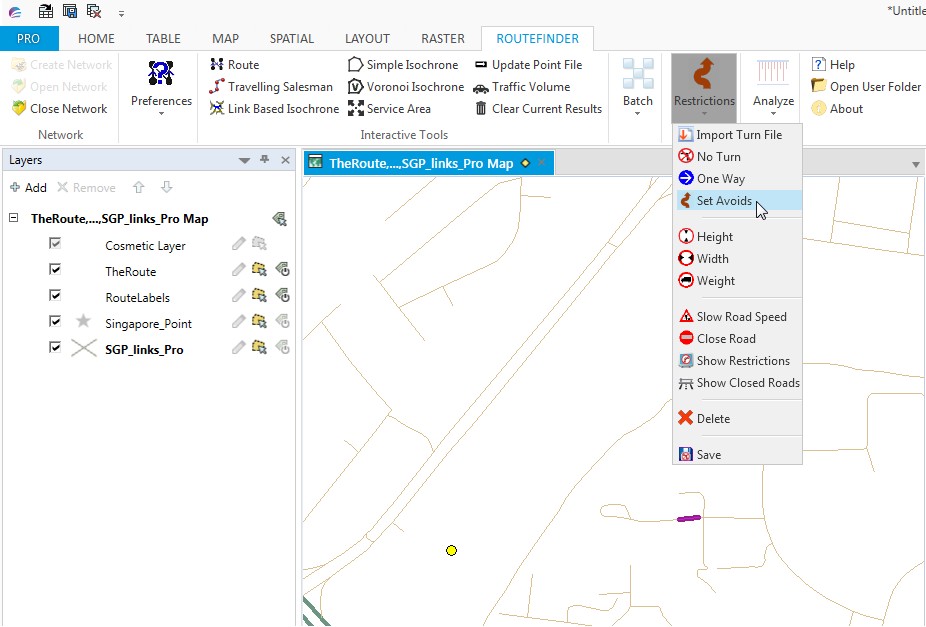Expand the Preferences dropdown
Image resolution: width=926 pixels, height=627 pixels.
click(x=161, y=112)
